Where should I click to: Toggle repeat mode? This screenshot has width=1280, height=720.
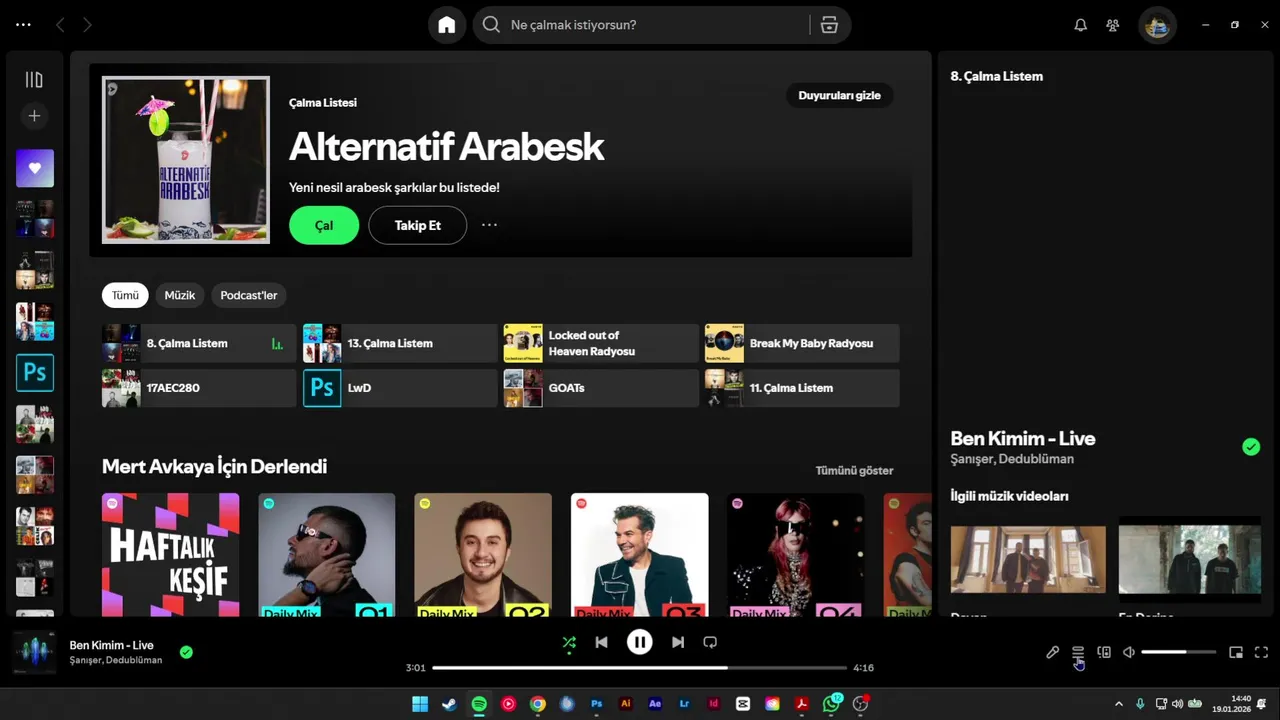[710, 642]
